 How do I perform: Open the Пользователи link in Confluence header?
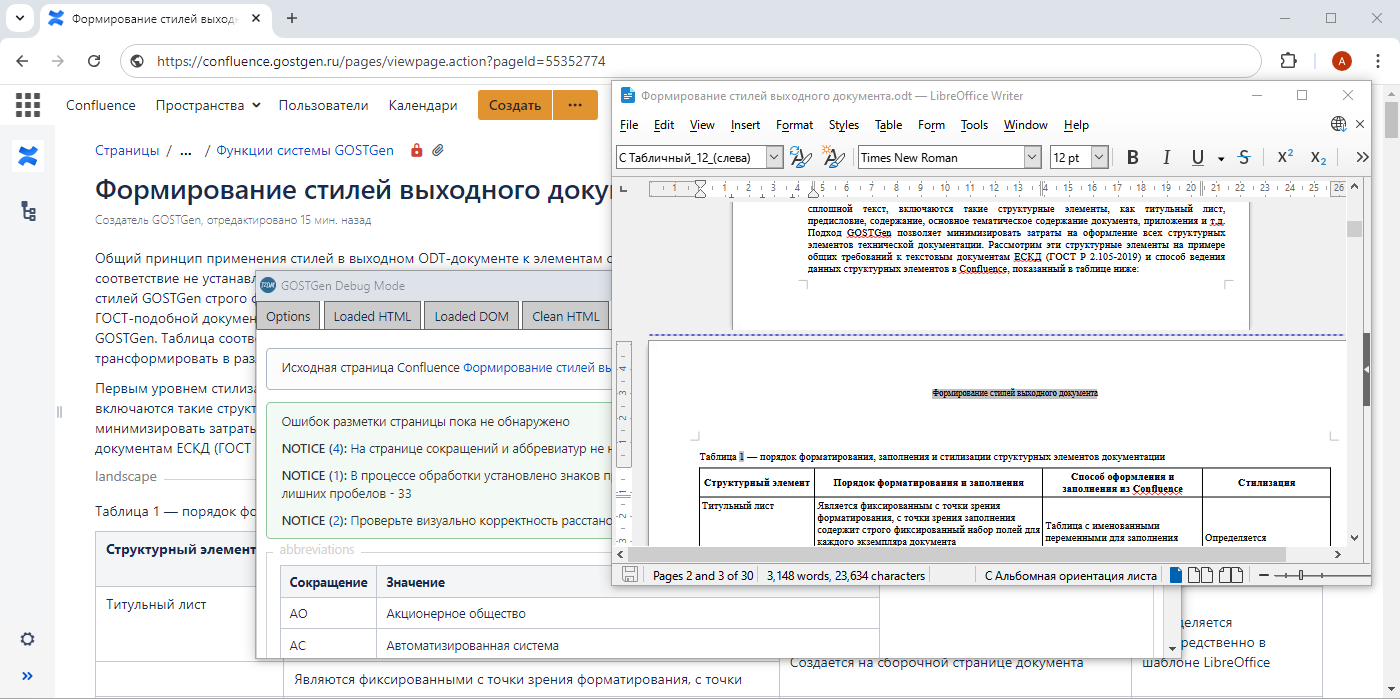[x=323, y=105]
